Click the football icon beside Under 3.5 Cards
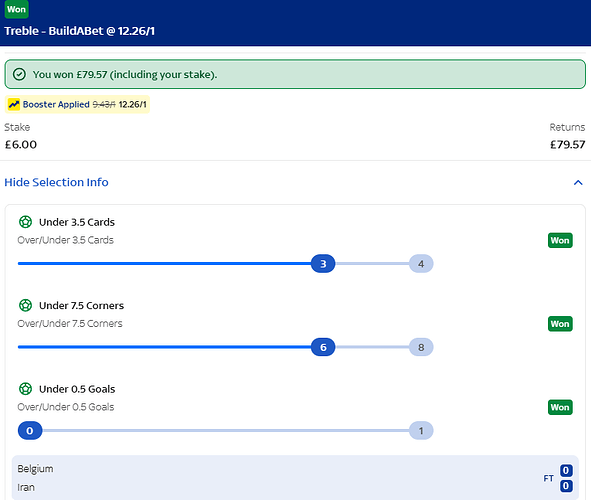Screen dimensions: 591x500 25,222
